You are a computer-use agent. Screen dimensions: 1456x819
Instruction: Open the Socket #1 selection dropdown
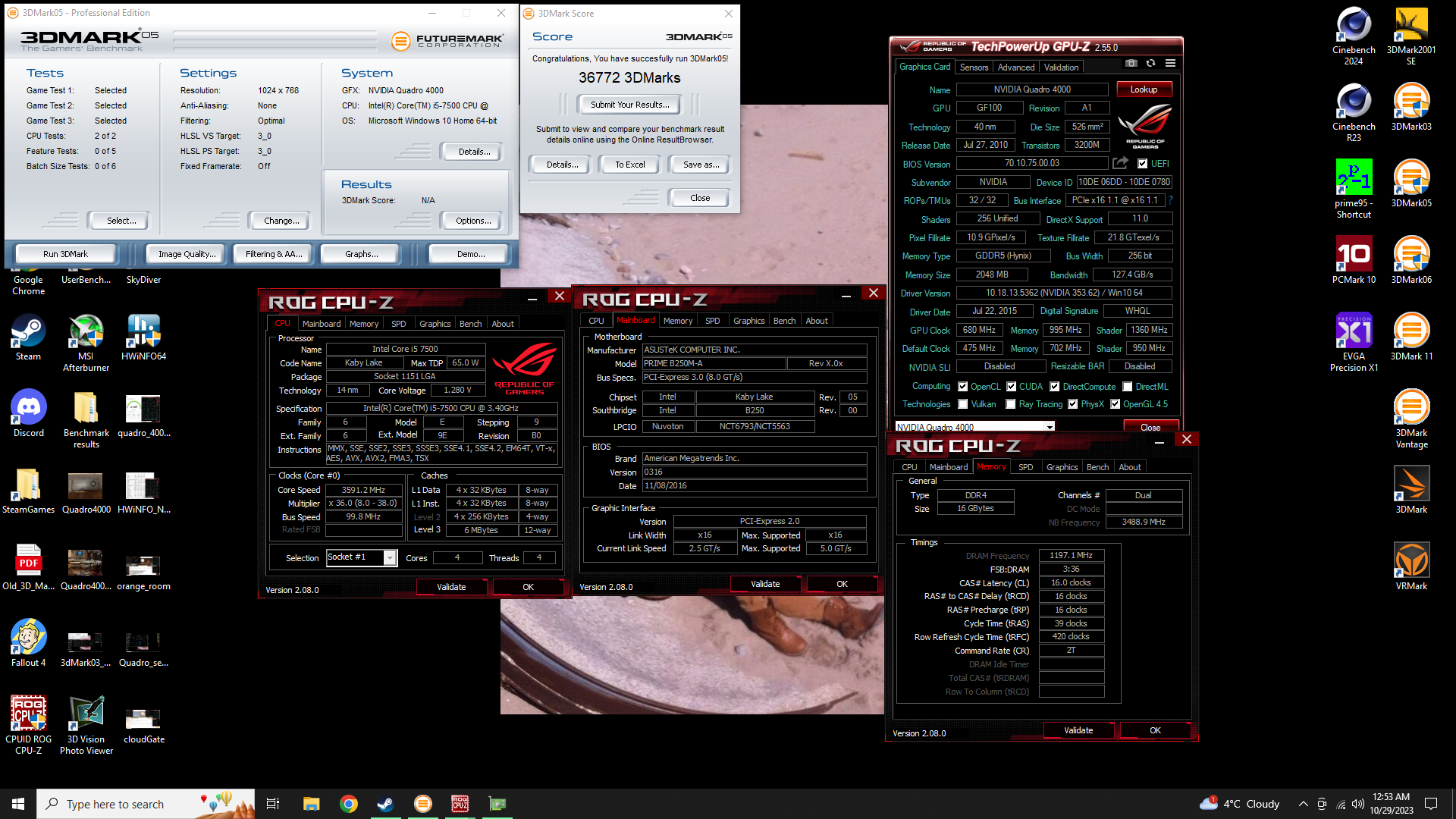tap(362, 557)
